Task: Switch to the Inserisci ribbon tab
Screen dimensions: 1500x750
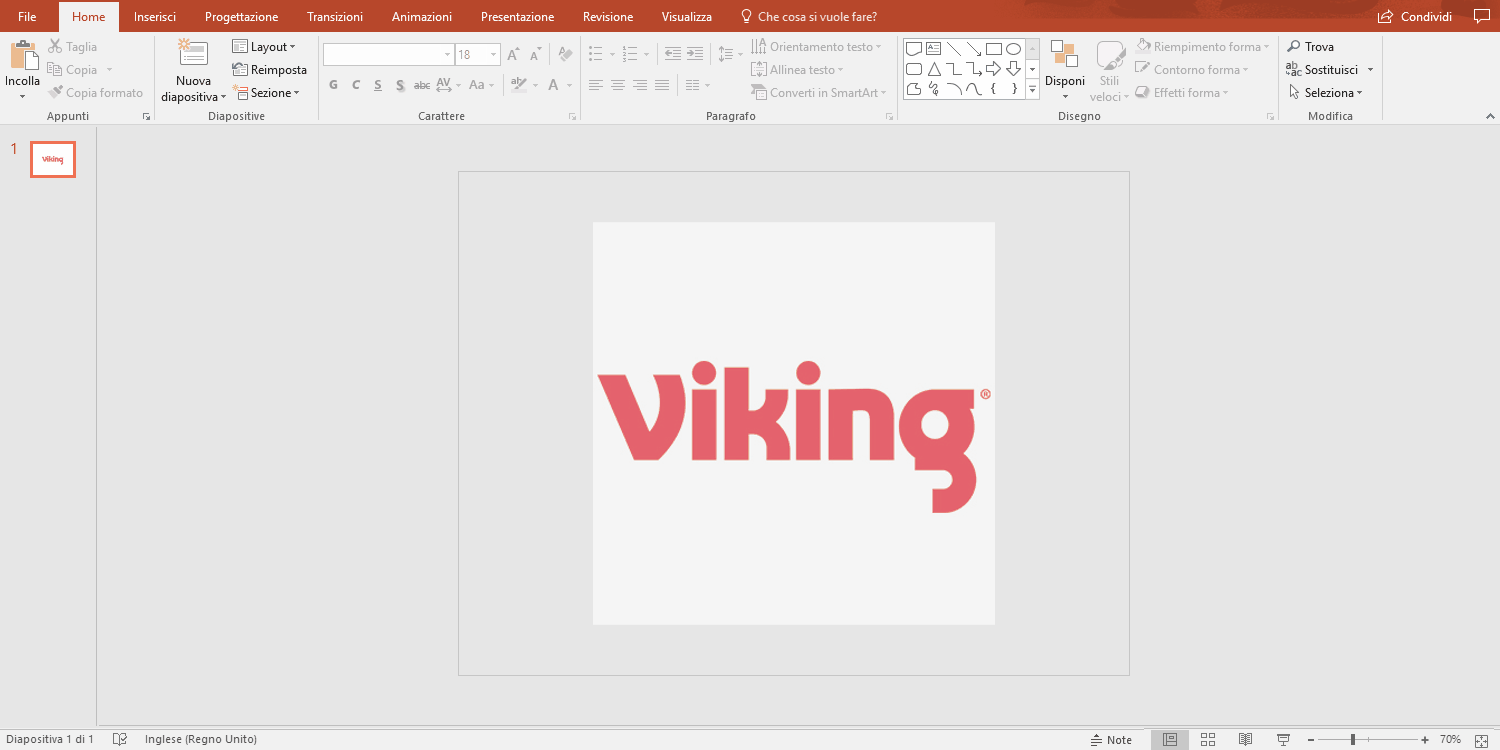Action: 155,16
